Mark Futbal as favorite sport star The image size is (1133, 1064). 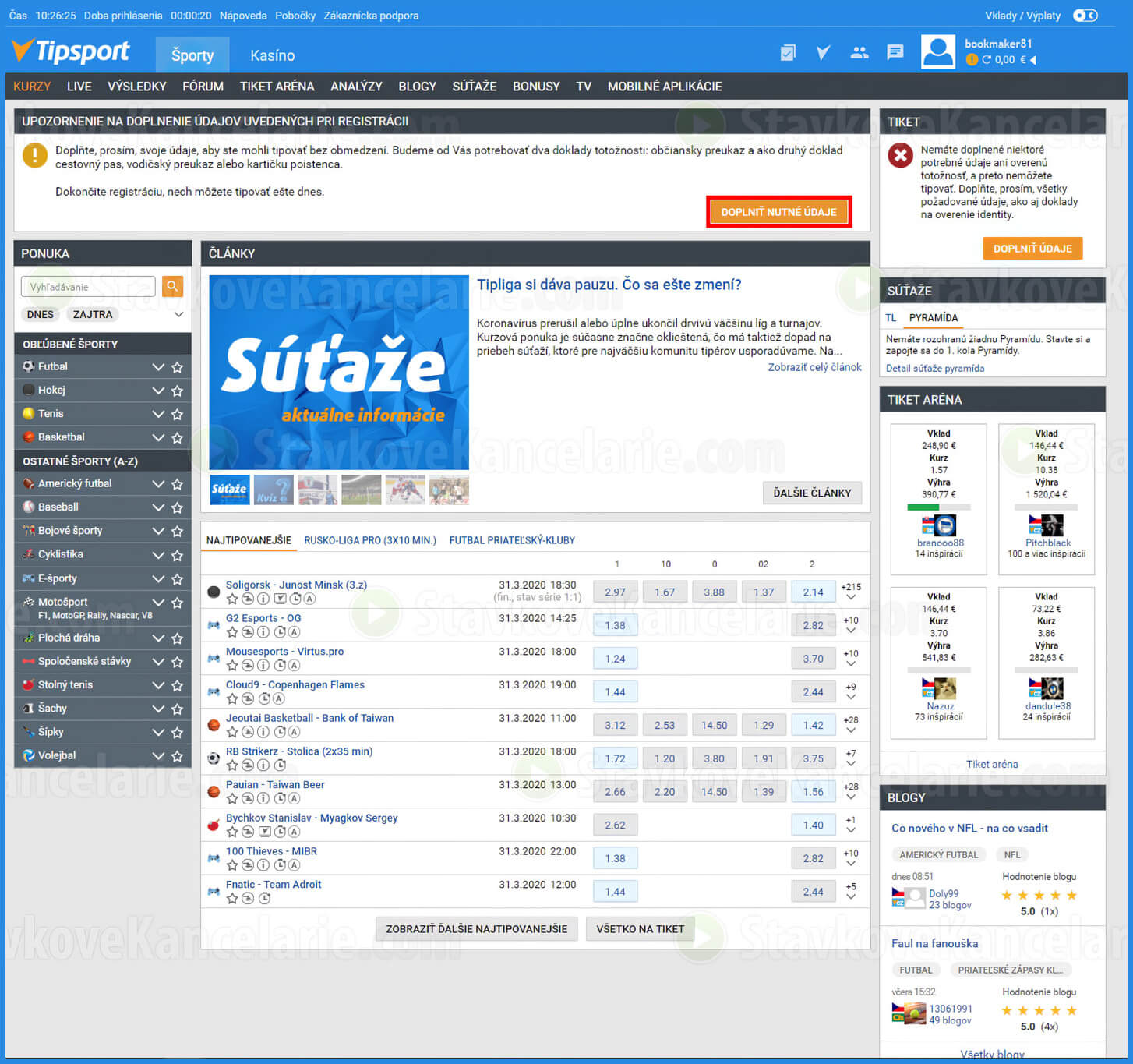tap(178, 367)
